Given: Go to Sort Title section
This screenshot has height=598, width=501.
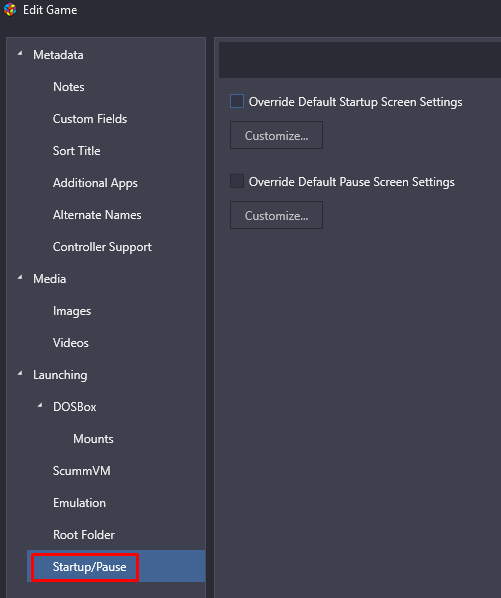Looking at the screenshot, I should [x=77, y=151].
